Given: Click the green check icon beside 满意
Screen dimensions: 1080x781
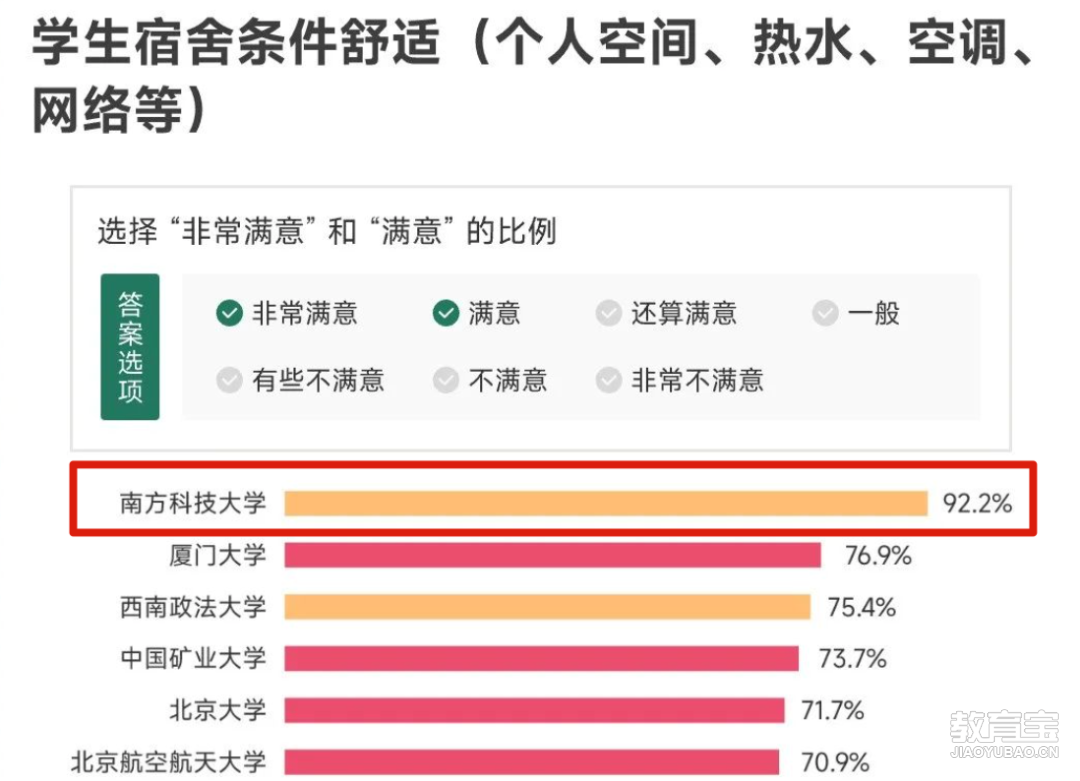Looking at the screenshot, I should click(446, 313).
